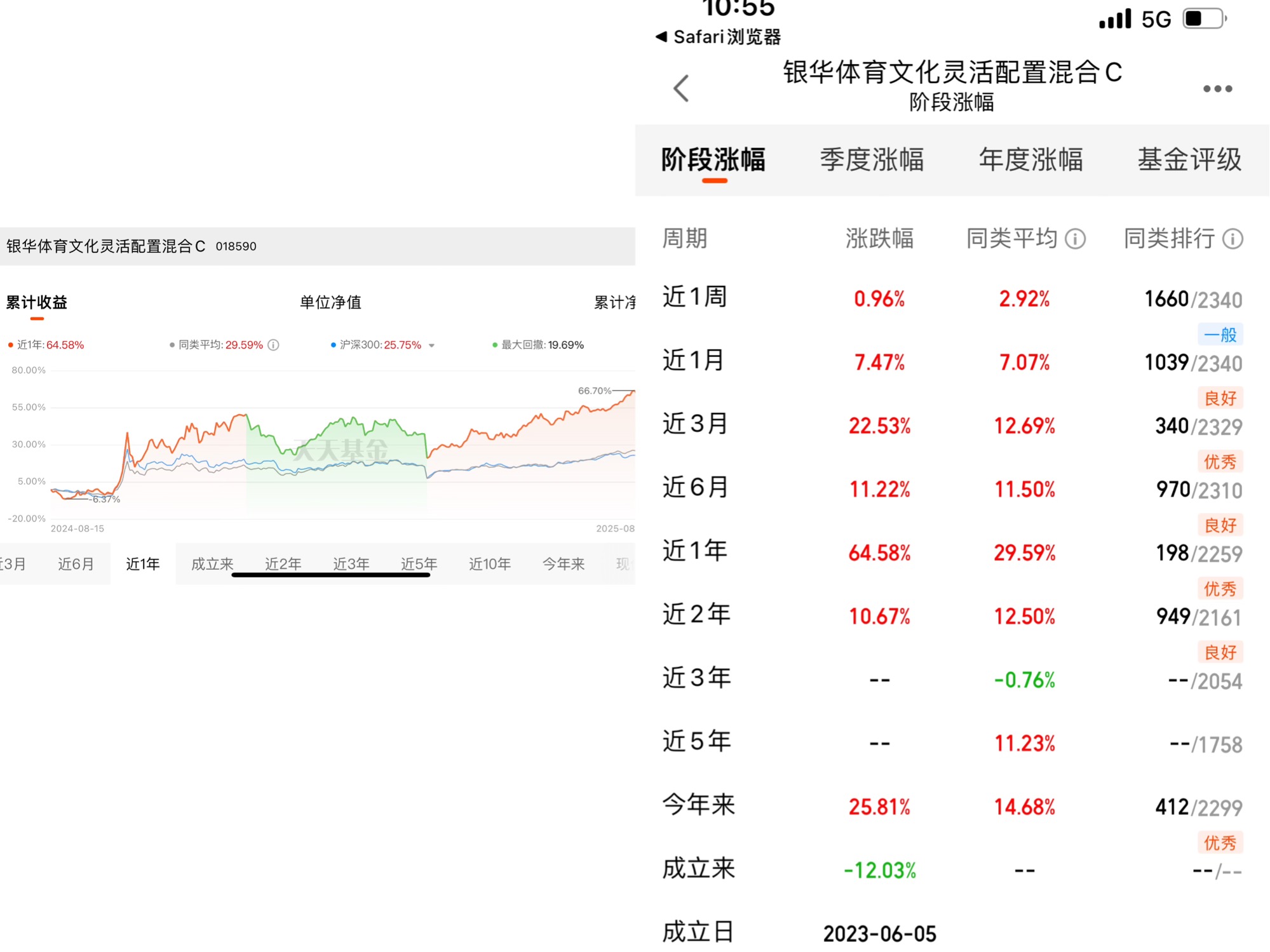Toggle 最大回撤 19.69% legend item

538,345
